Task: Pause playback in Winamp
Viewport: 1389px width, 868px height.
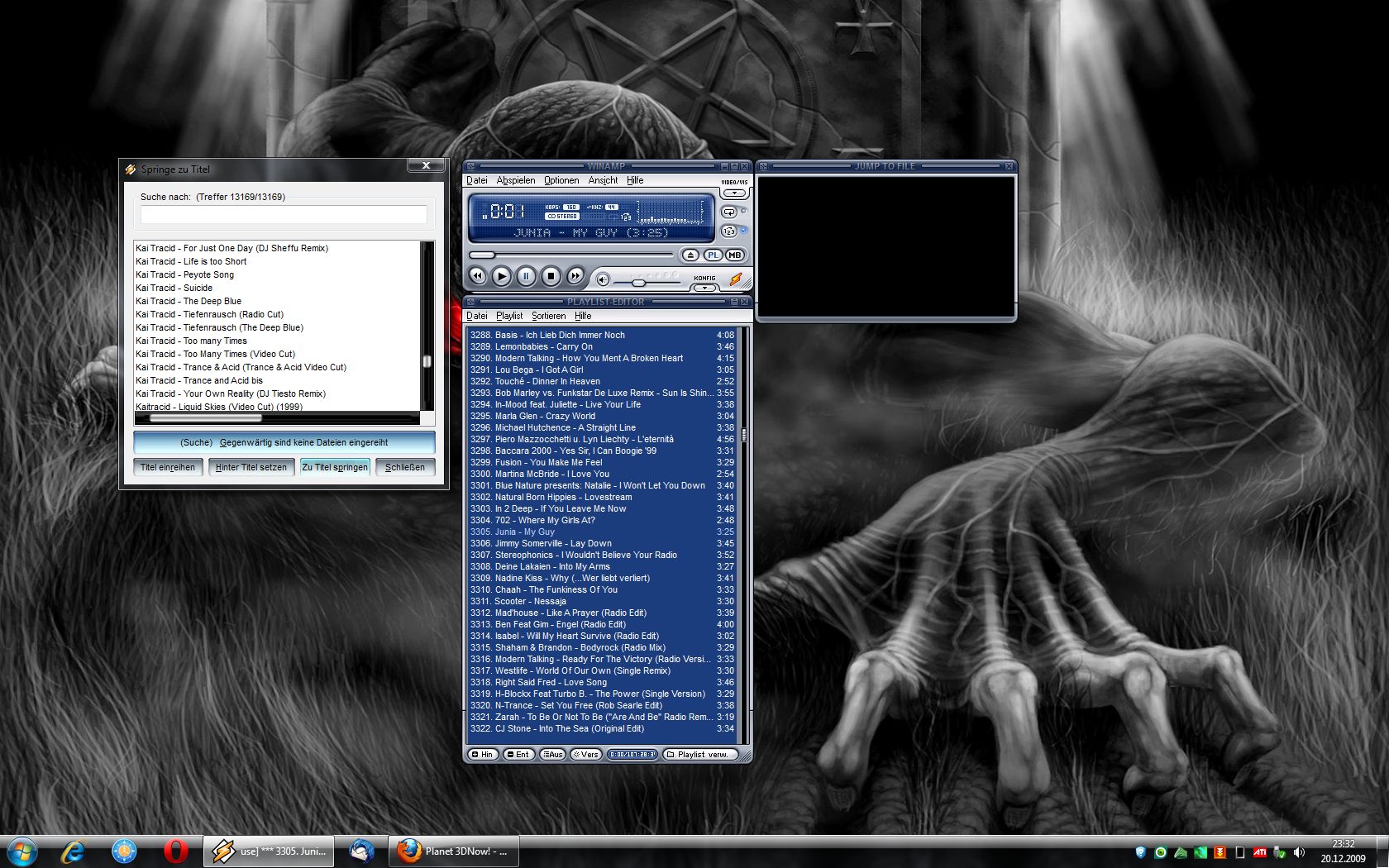Action: pos(526,276)
